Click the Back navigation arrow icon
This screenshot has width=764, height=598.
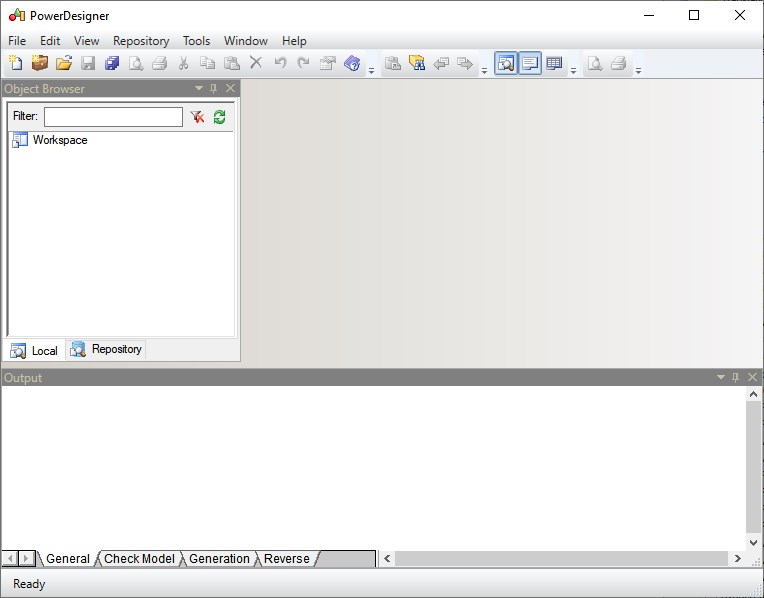pos(441,63)
